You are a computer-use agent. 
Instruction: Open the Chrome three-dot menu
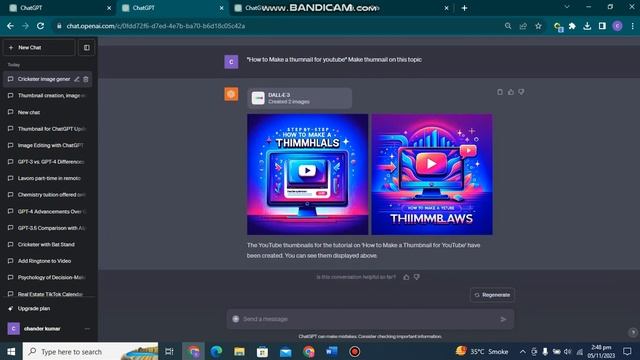click(632, 26)
